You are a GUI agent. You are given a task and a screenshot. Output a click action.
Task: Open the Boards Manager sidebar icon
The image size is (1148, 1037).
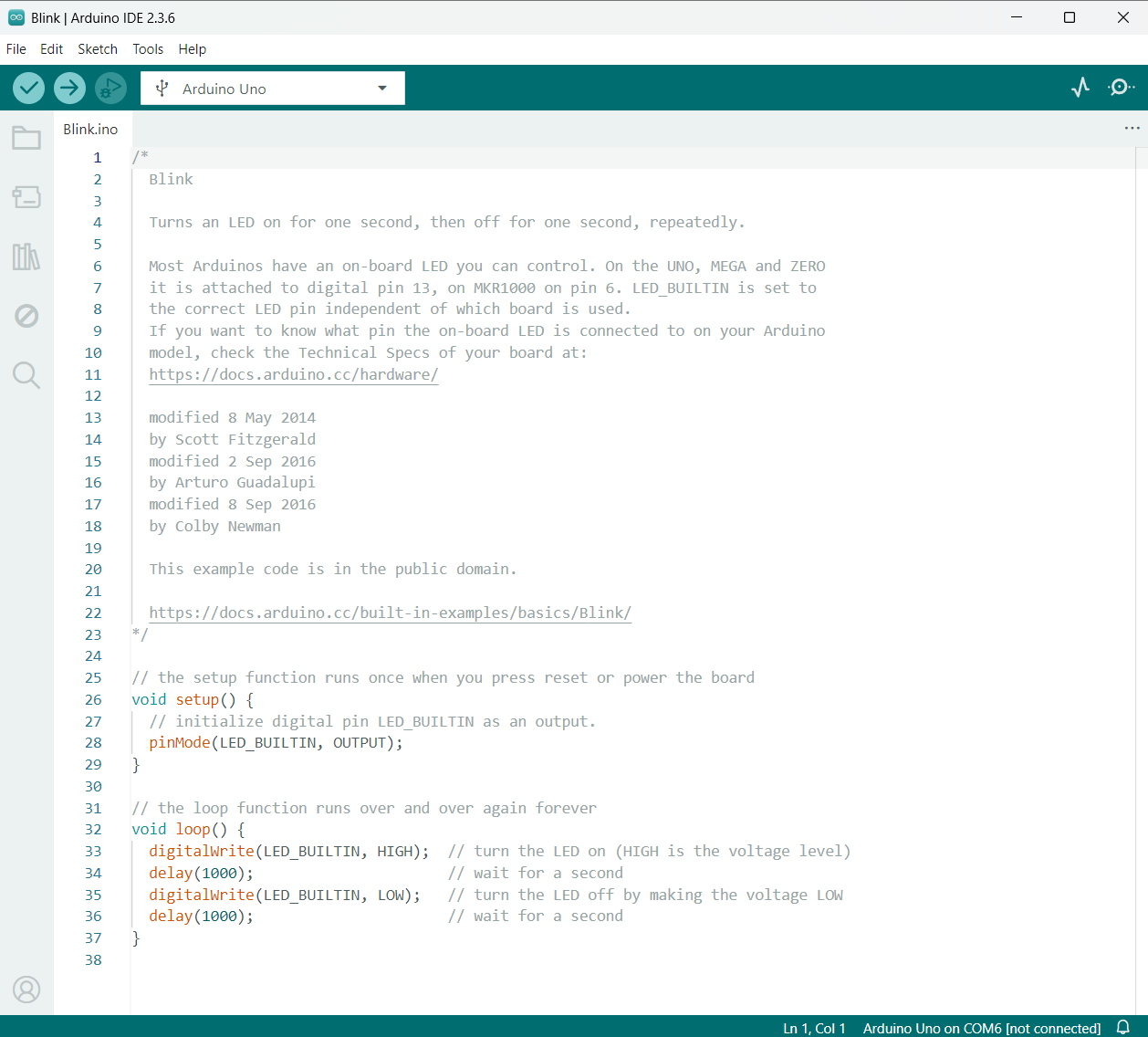click(26, 197)
